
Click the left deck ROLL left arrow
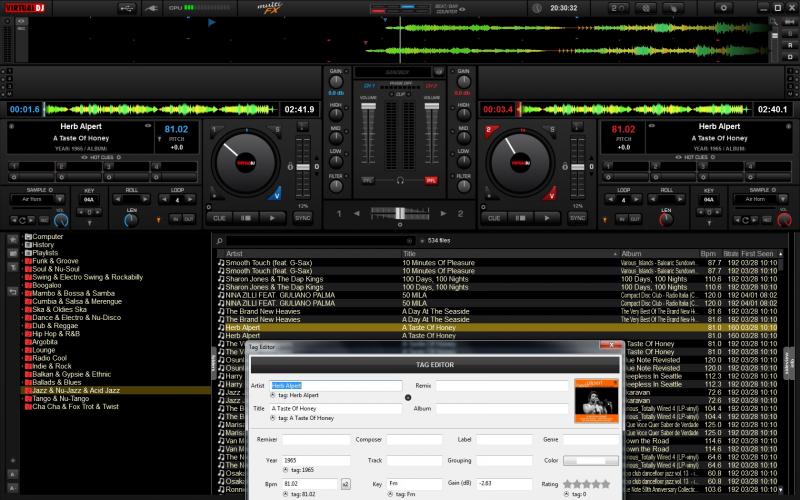(119, 199)
